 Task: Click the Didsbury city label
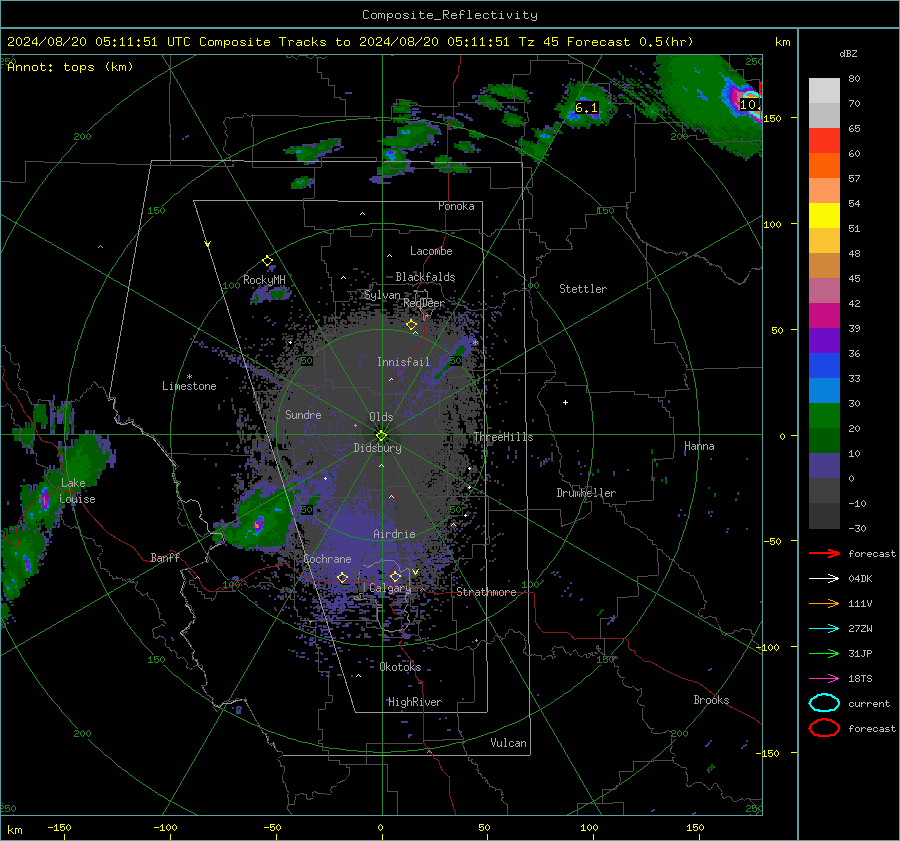pos(377,448)
